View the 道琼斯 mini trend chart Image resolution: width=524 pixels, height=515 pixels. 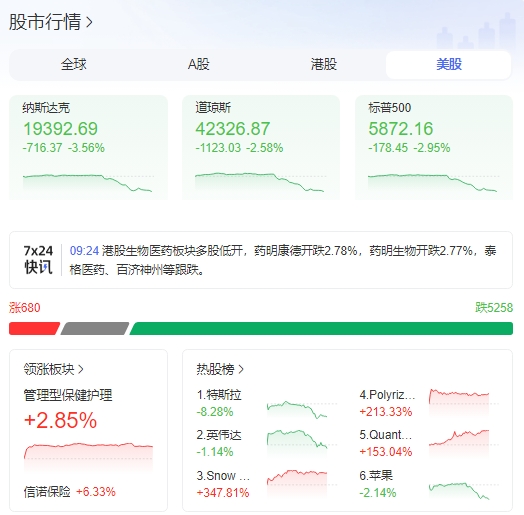click(260, 183)
